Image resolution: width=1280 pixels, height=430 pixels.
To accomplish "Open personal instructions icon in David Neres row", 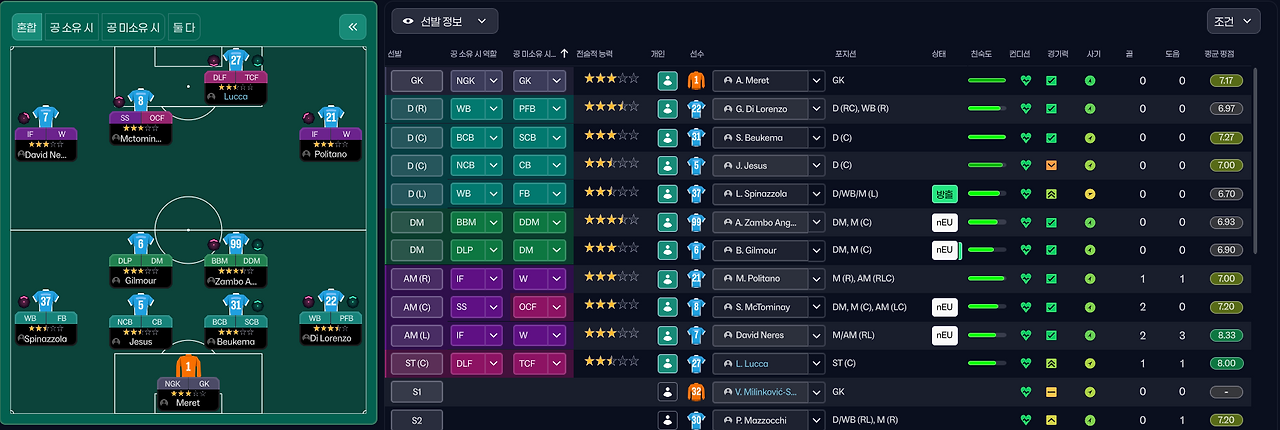I will (667, 335).
